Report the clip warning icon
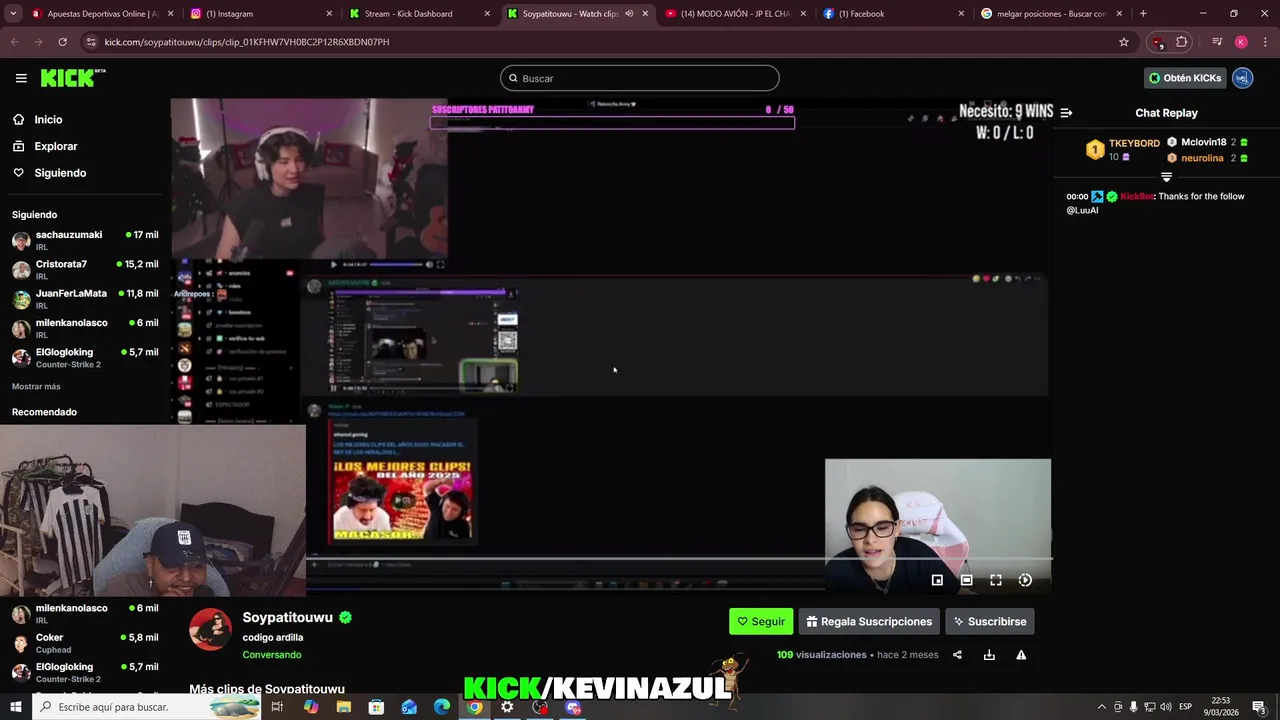Image resolution: width=1280 pixels, height=720 pixels. coord(1021,655)
